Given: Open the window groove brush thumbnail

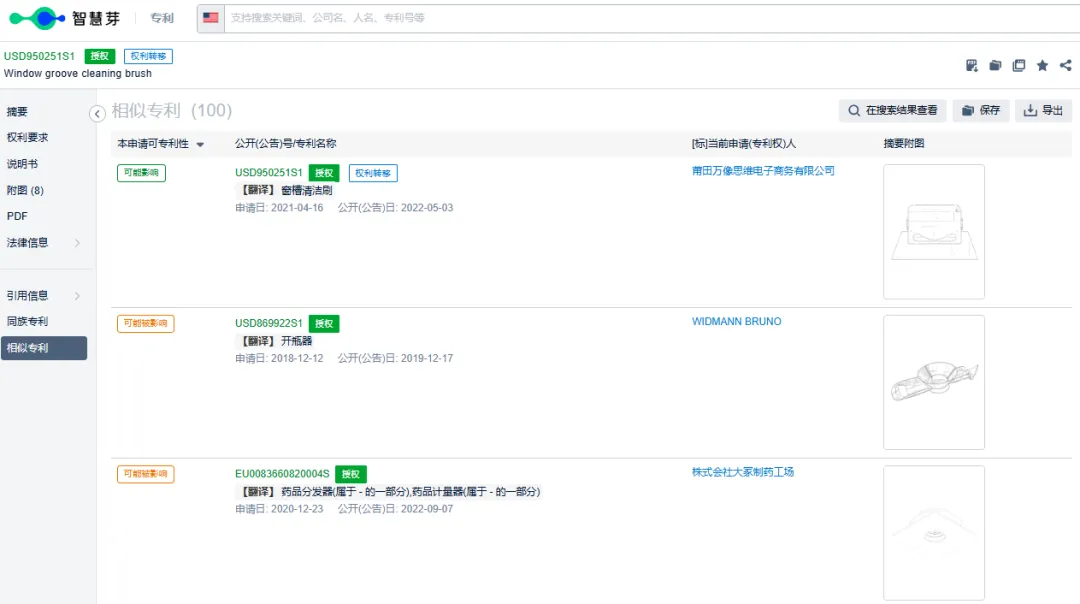Looking at the screenshot, I should tap(934, 231).
